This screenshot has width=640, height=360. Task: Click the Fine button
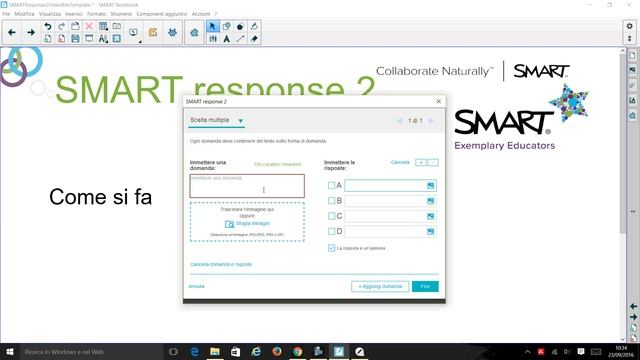[425, 287]
